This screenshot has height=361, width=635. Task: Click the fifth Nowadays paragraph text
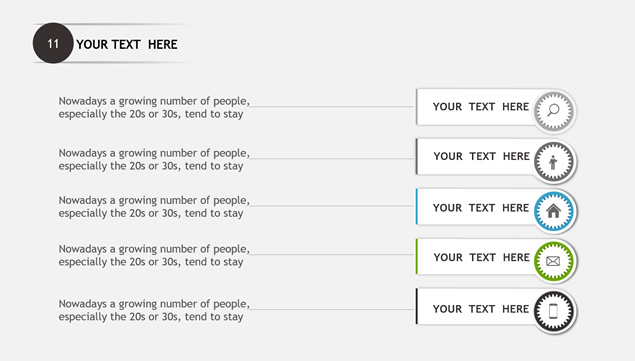coord(154,310)
